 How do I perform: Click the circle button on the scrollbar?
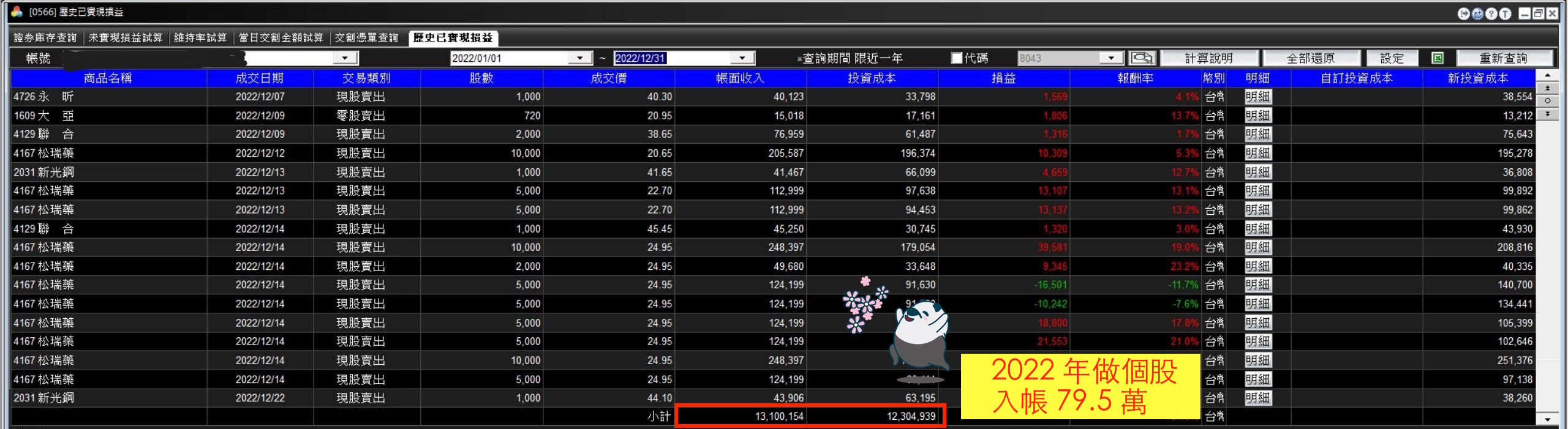(1548, 101)
